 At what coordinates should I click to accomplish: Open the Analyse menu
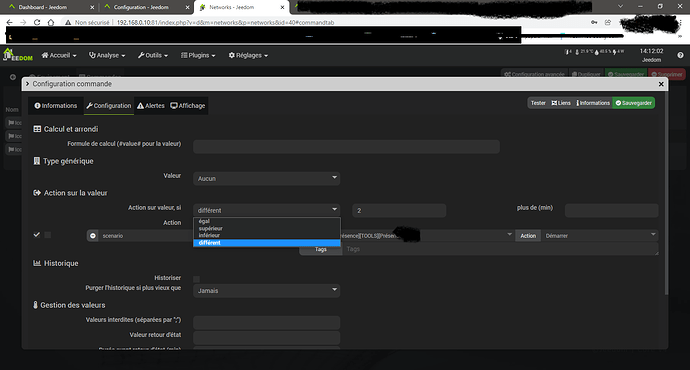click(x=107, y=55)
